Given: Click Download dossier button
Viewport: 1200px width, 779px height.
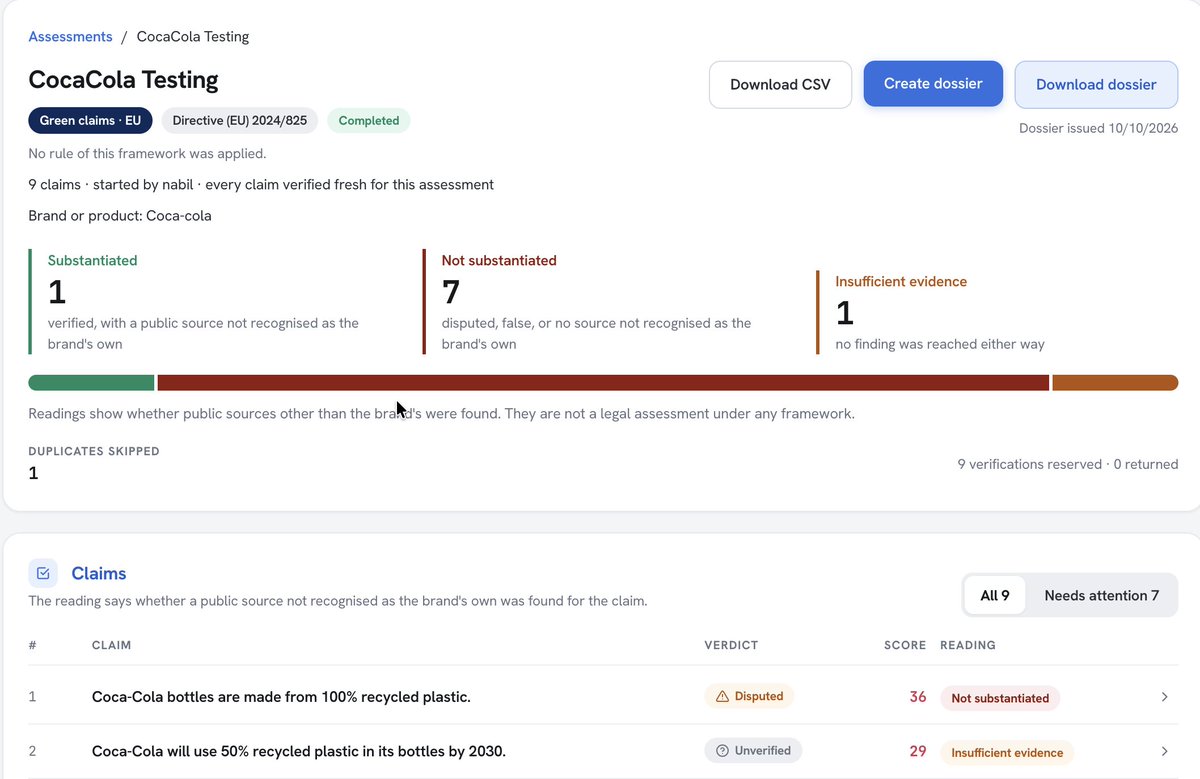Looking at the screenshot, I should pos(1096,85).
